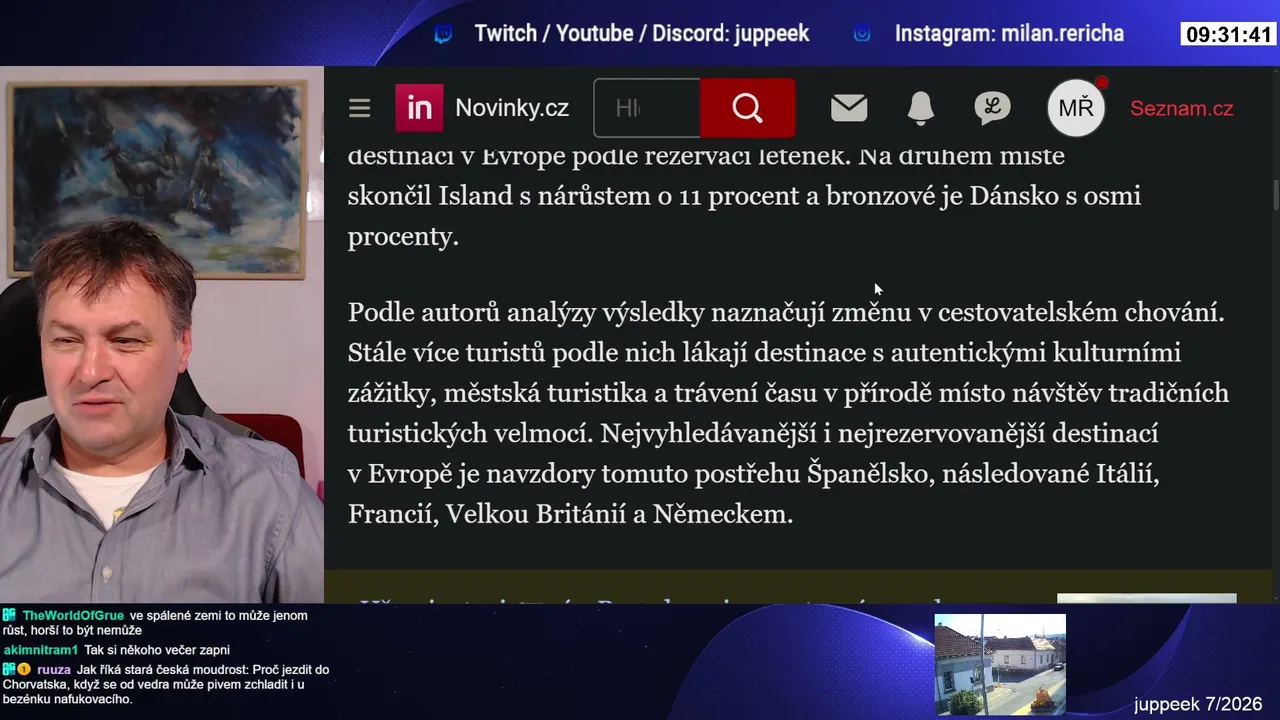
Task: Click the page scrollbar thumb
Action: [x=1275, y=195]
